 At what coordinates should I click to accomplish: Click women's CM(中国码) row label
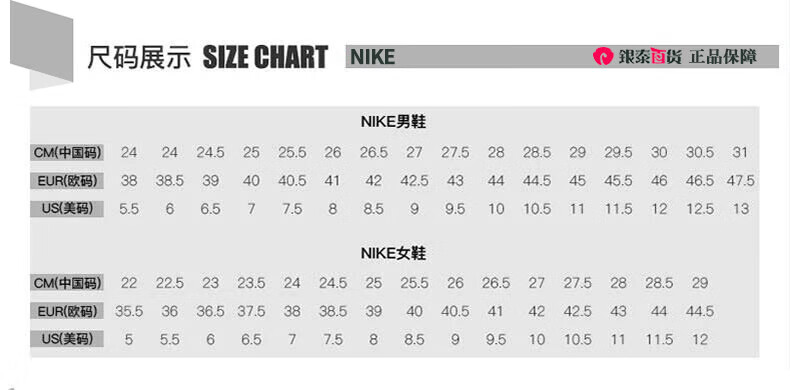tap(67, 283)
